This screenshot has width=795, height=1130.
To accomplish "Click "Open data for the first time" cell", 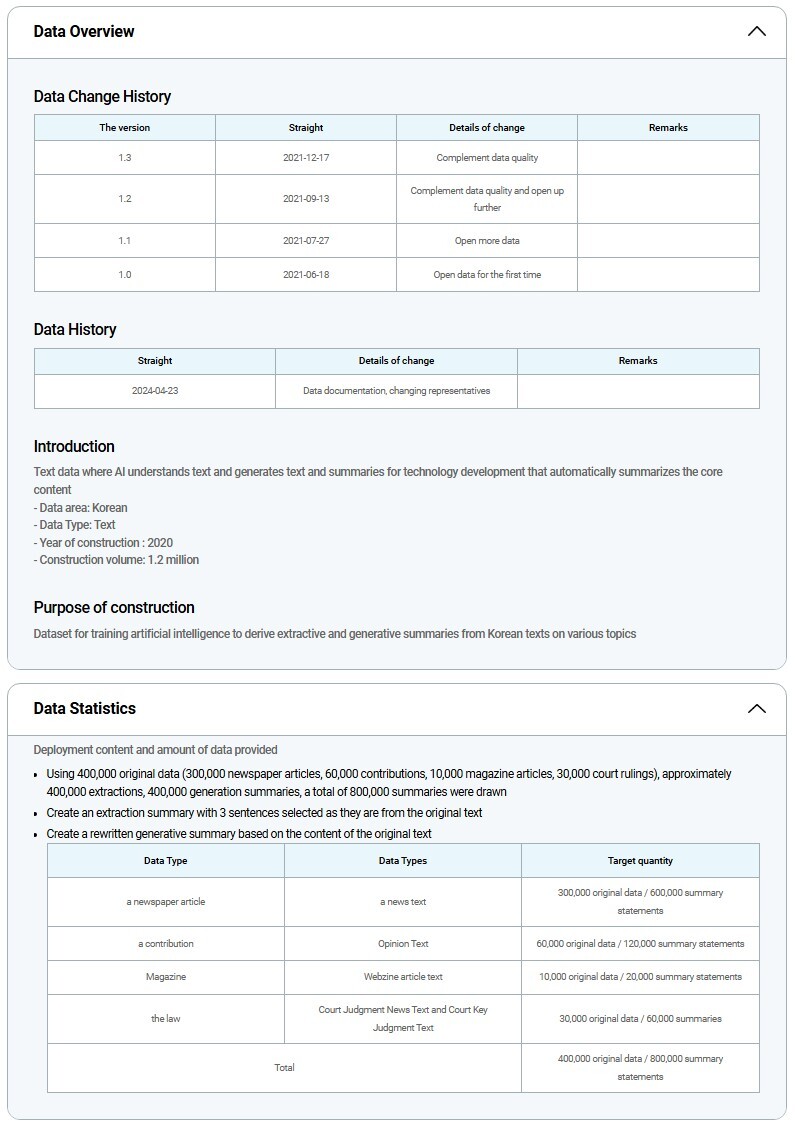I will click(x=487, y=275).
